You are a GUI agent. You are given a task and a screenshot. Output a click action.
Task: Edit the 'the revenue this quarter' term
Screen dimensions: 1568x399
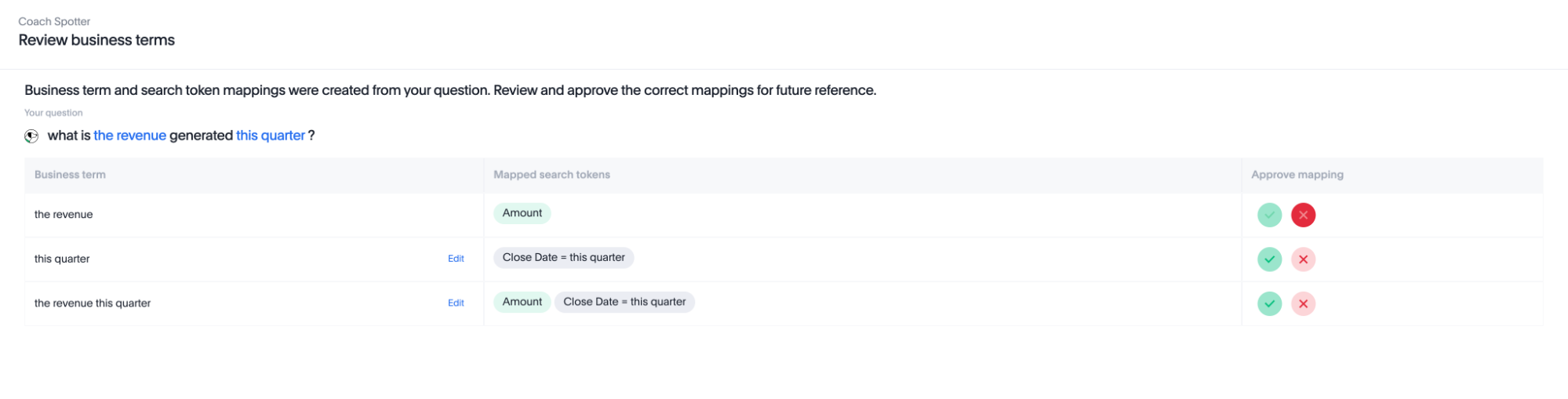(x=456, y=303)
